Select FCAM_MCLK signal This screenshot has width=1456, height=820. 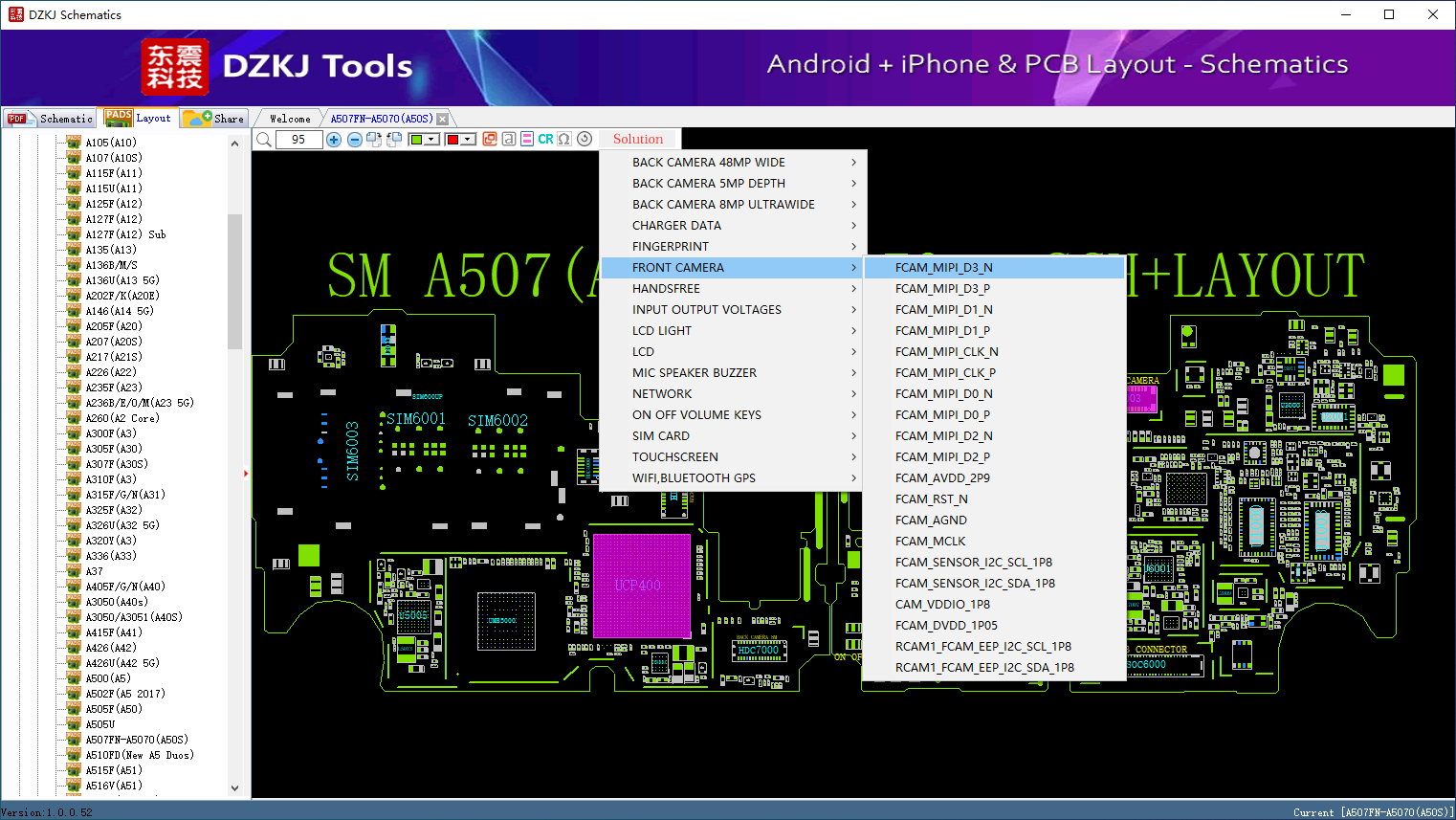click(994, 542)
